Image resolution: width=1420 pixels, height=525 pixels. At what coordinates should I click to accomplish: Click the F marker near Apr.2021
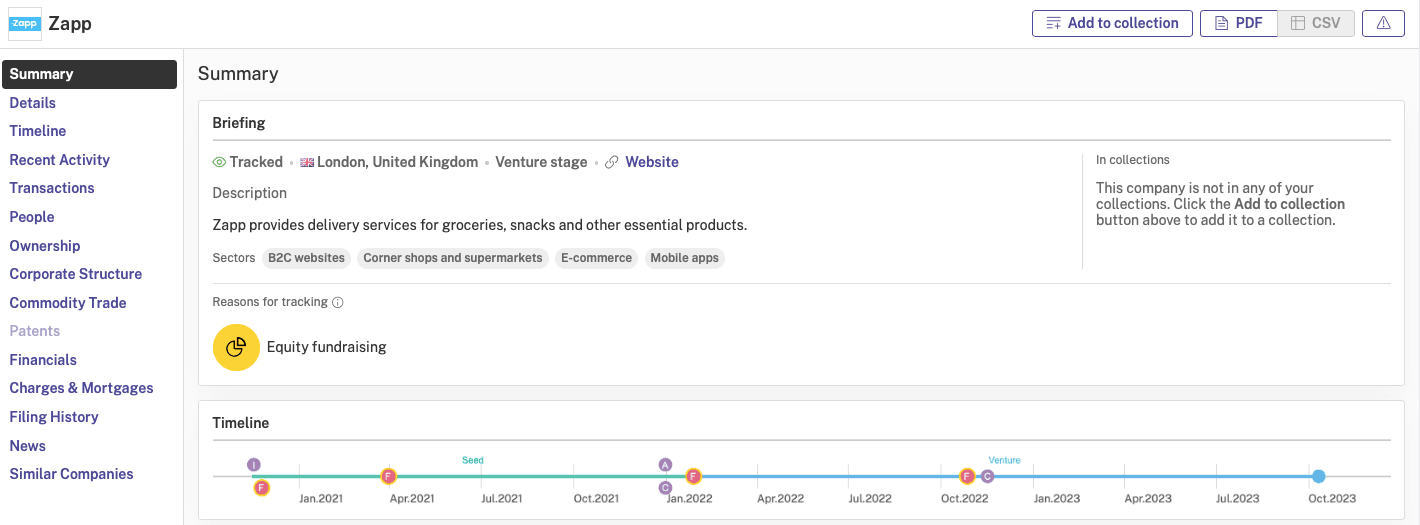[389, 476]
